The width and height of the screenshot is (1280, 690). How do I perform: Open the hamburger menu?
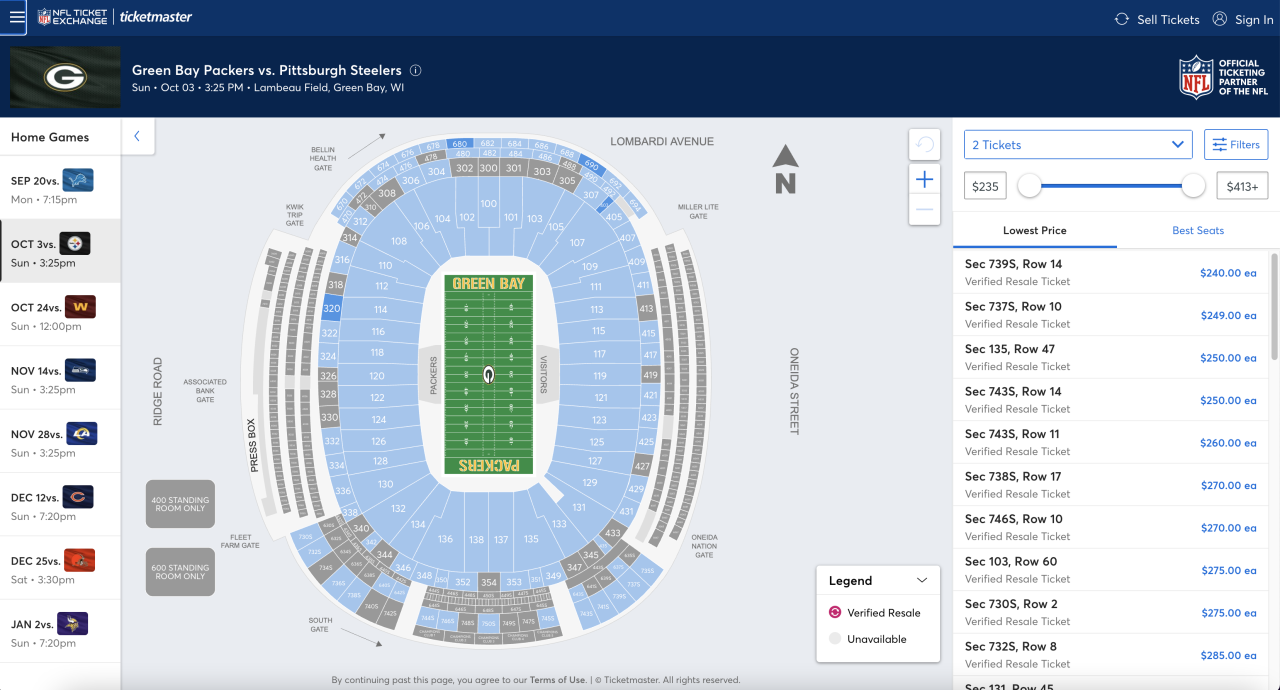[17, 17]
